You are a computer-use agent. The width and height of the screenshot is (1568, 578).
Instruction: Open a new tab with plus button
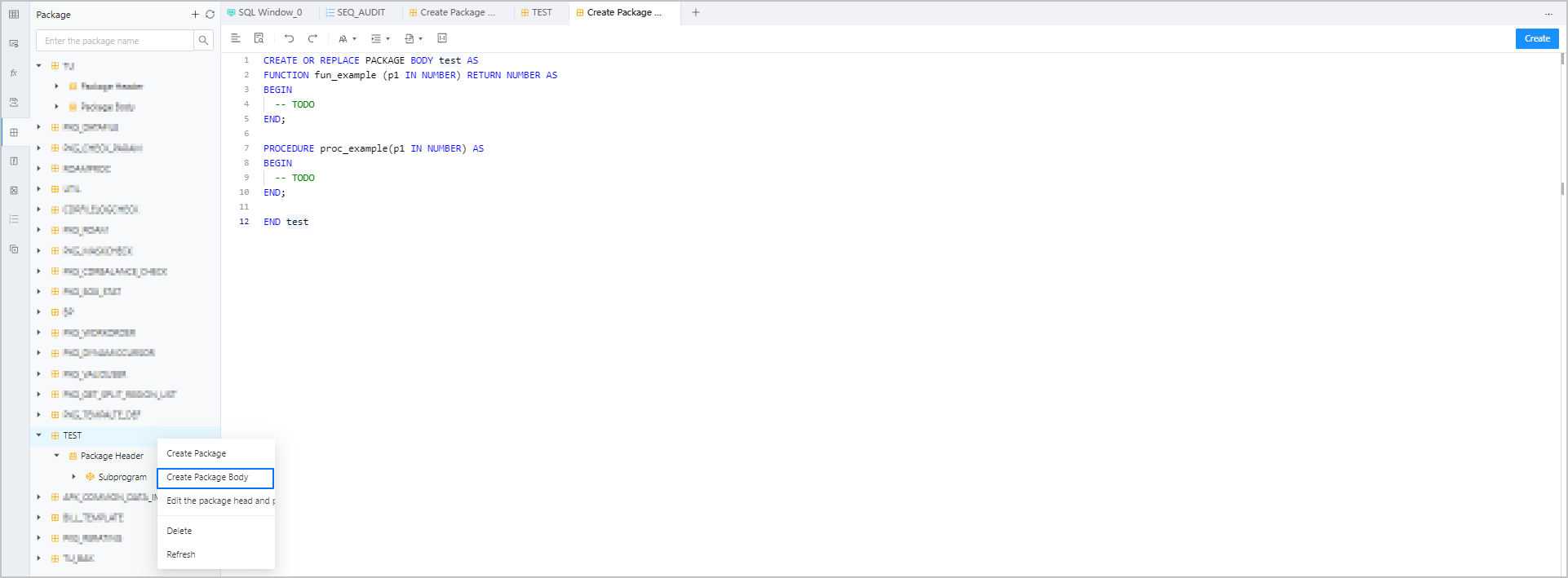[x=696, y=12]
